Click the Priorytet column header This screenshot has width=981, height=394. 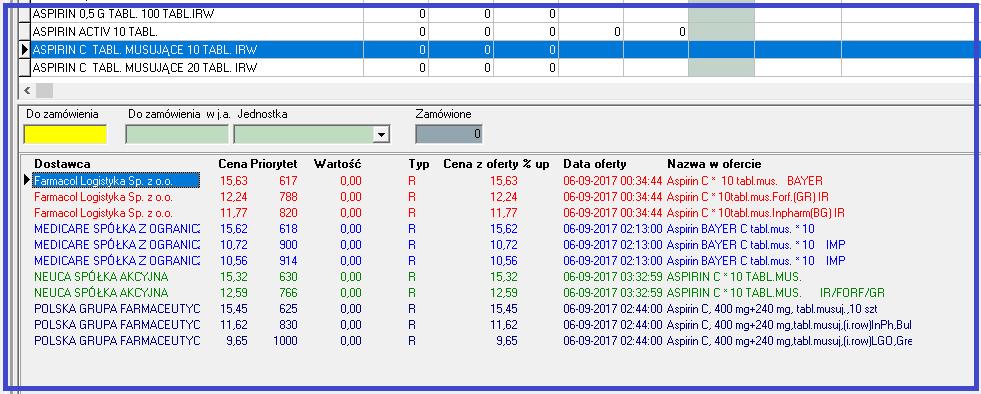(273, 164)
